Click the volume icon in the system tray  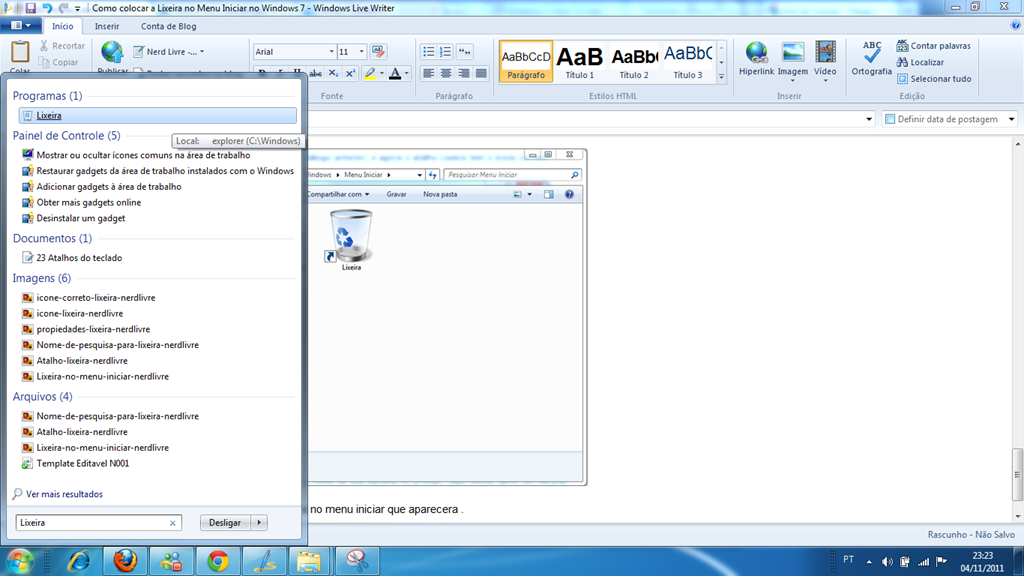tap(886, 561)
